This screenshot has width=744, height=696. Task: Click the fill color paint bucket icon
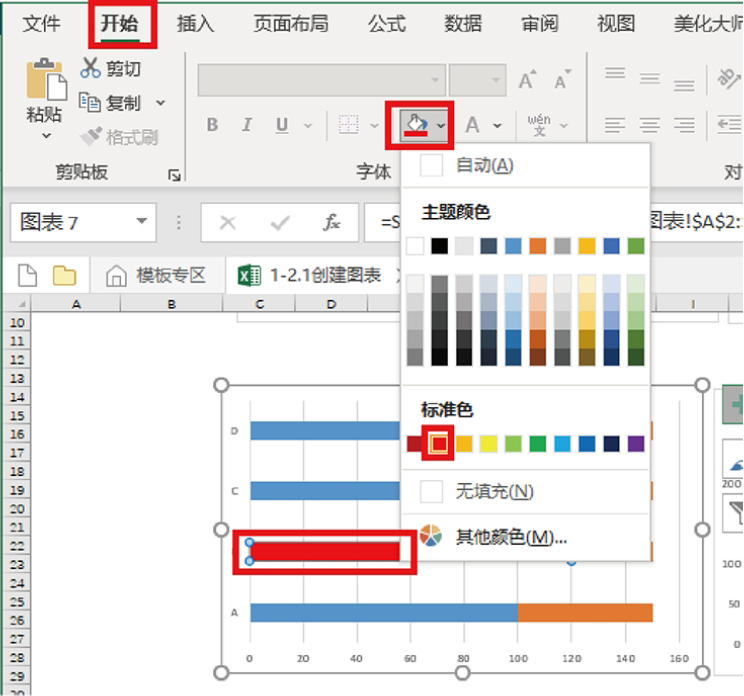414,124
